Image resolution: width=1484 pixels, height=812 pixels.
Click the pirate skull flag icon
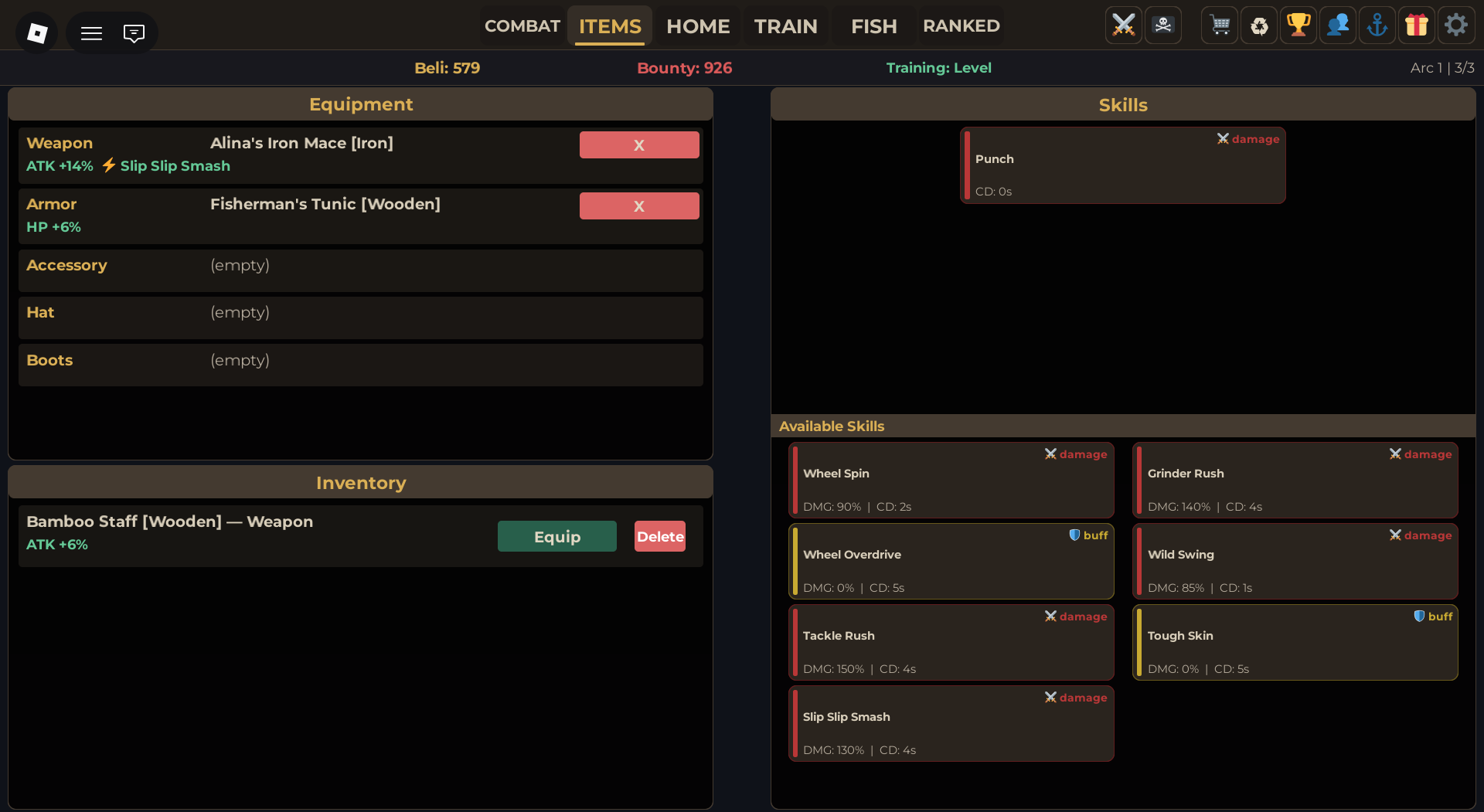(1163, 25)
